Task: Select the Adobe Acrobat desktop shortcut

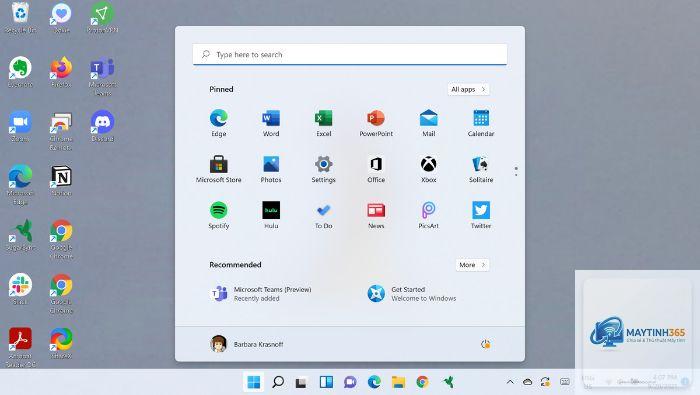Action: click(21, 348)
